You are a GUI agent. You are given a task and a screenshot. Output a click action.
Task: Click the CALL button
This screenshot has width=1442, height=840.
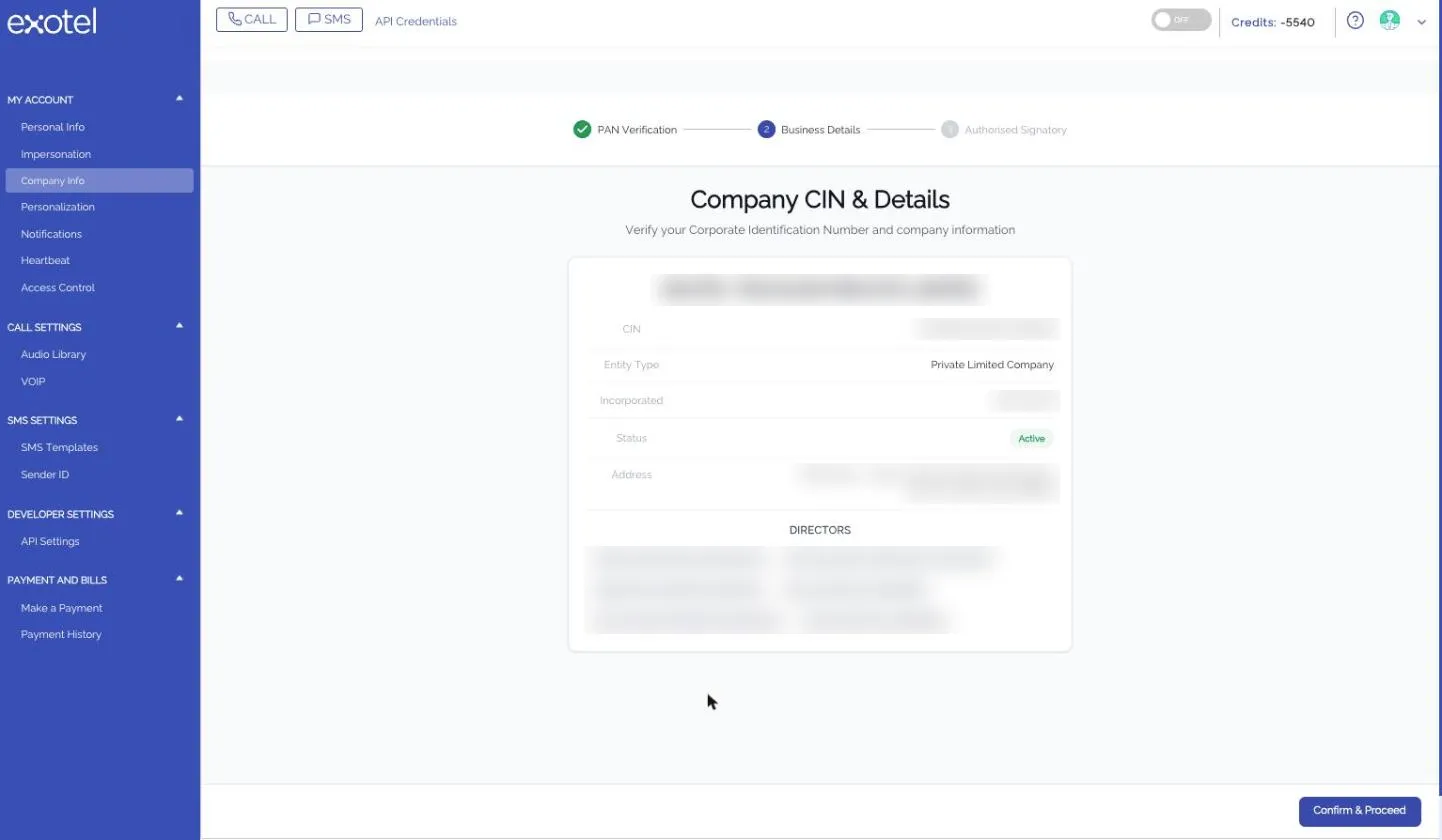coord(252,19)
